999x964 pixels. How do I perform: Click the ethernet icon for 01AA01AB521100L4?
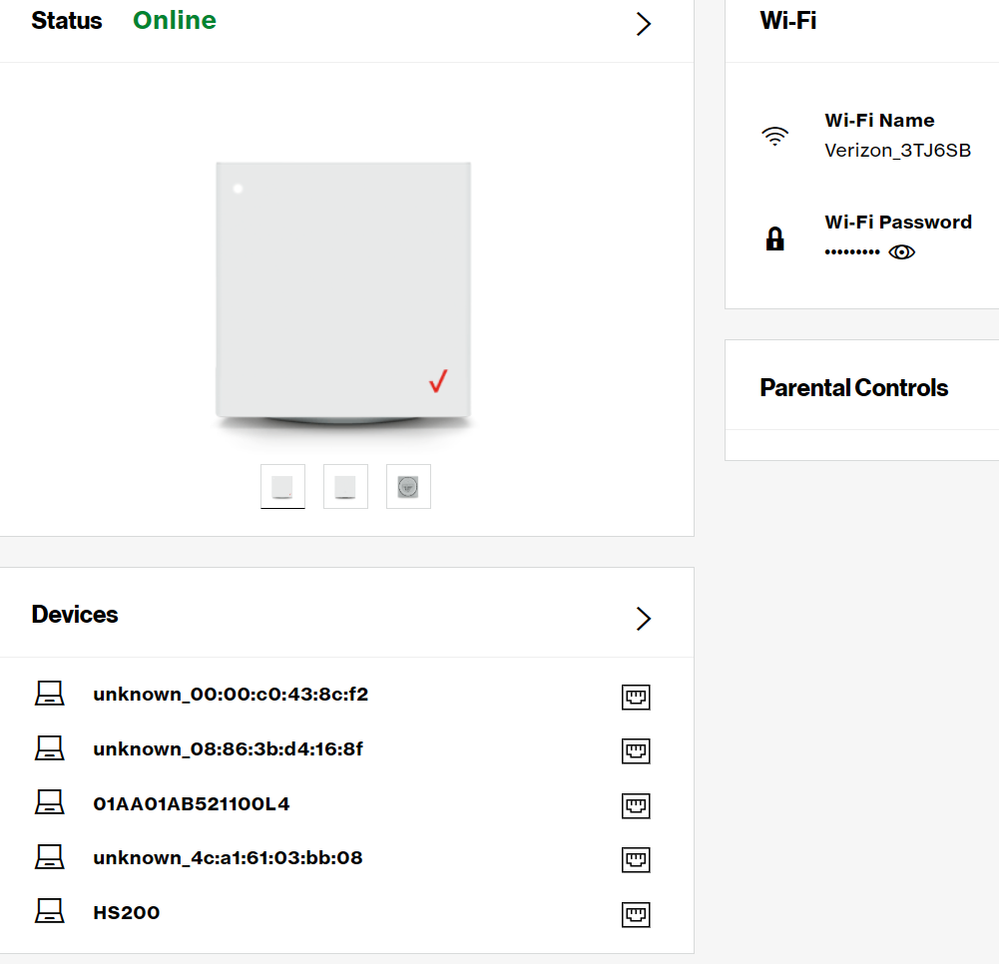tap(636, 805)
